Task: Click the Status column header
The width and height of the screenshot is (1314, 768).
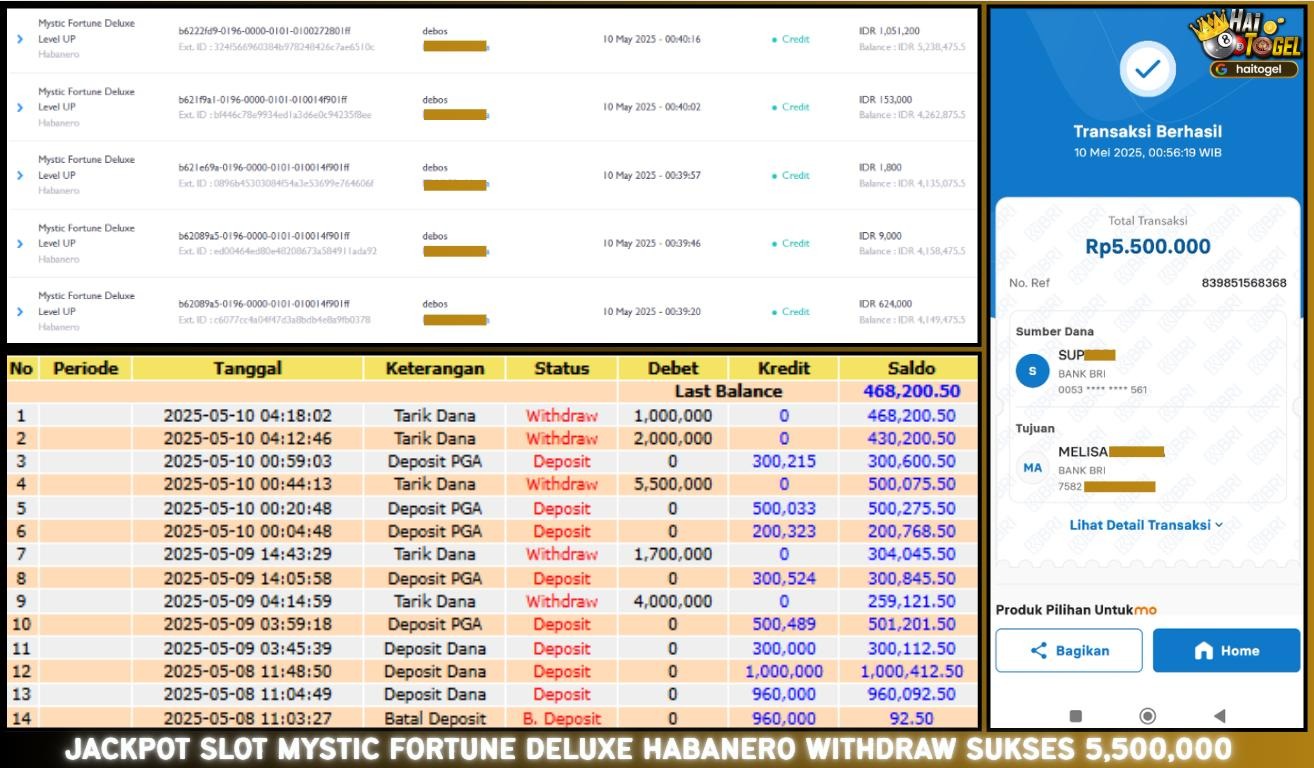Action: 562,368
